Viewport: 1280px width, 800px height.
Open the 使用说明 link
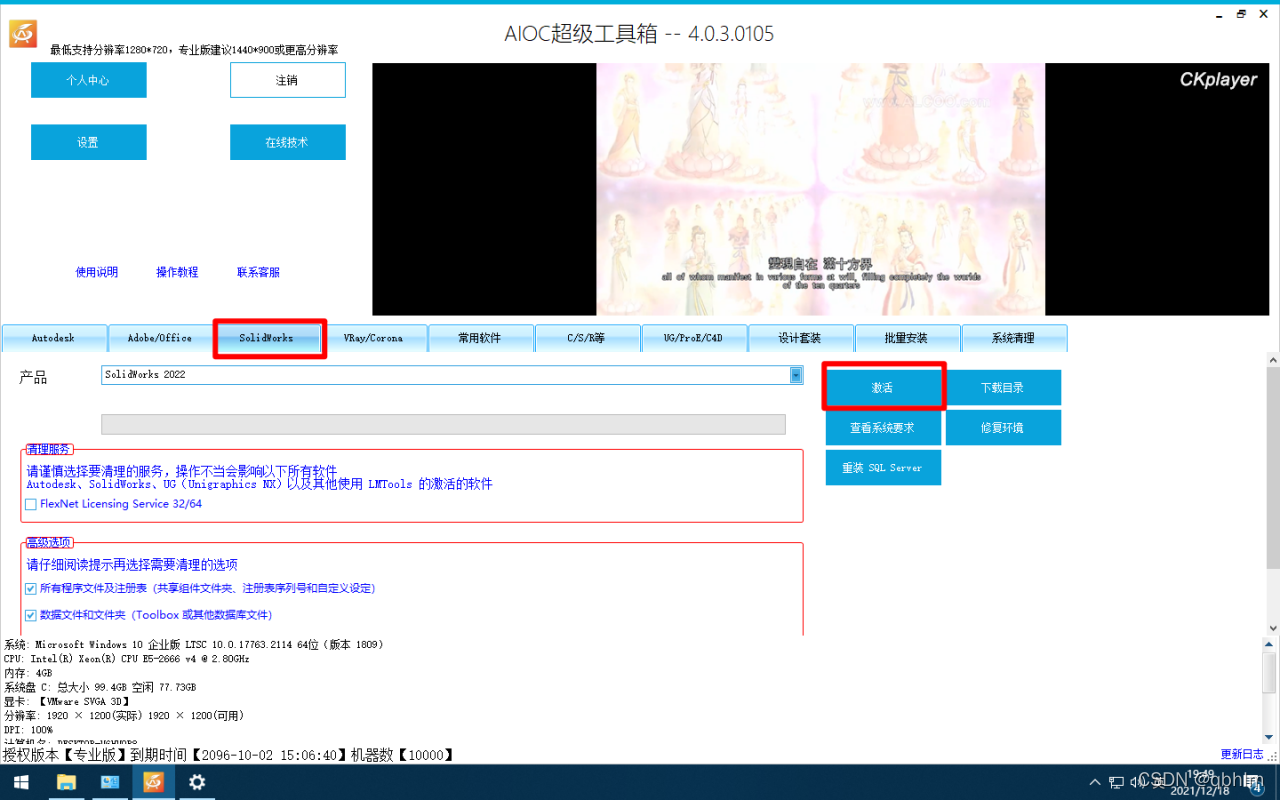click(x=97, y=272)
